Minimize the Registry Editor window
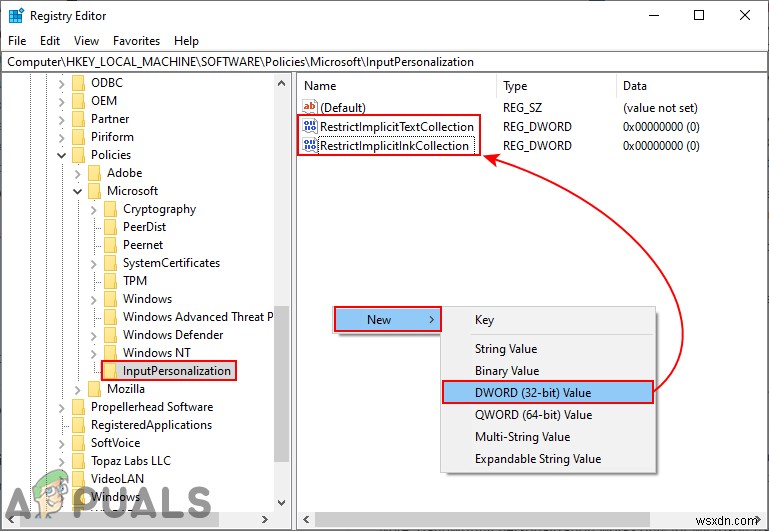 654,15
